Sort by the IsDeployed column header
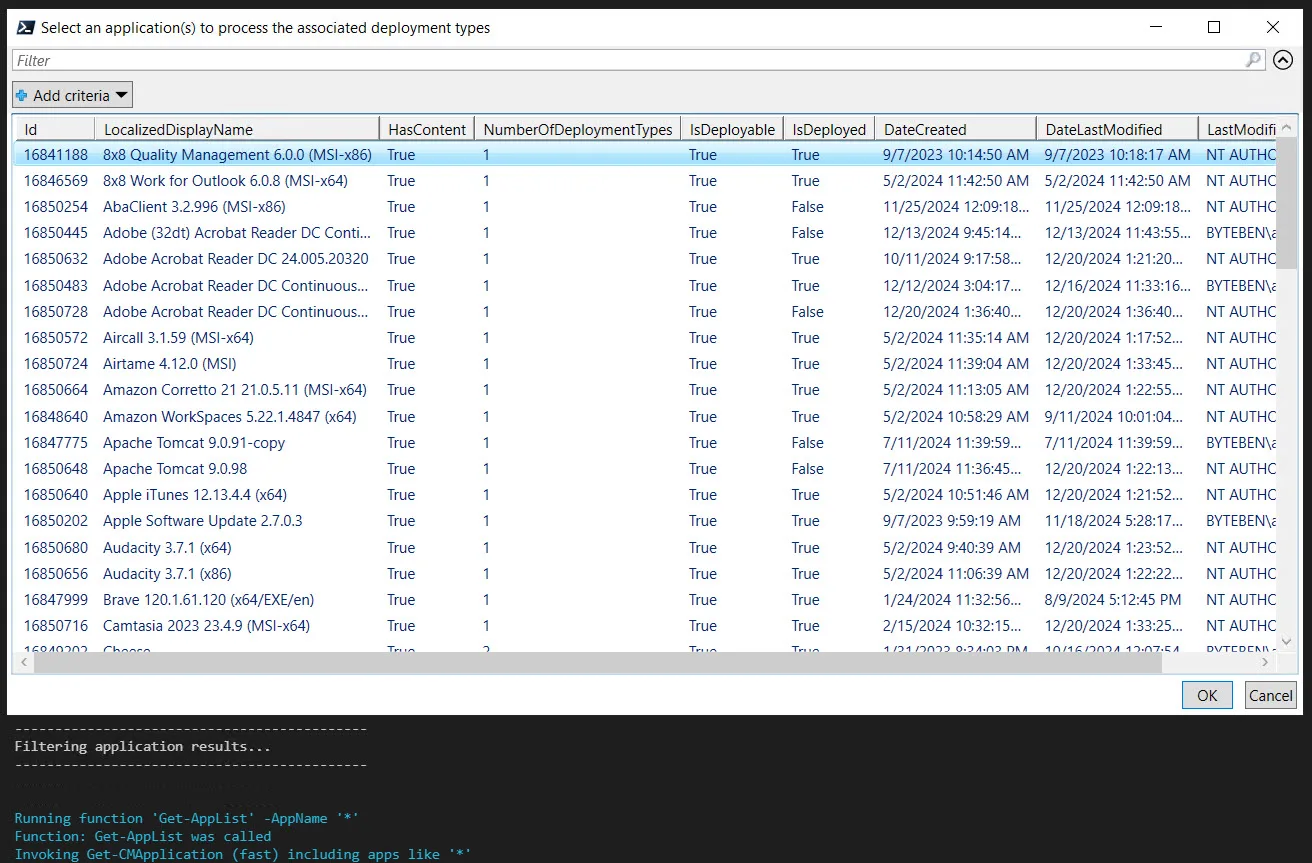Screen dimensions: 1312x863 point(828,129)
